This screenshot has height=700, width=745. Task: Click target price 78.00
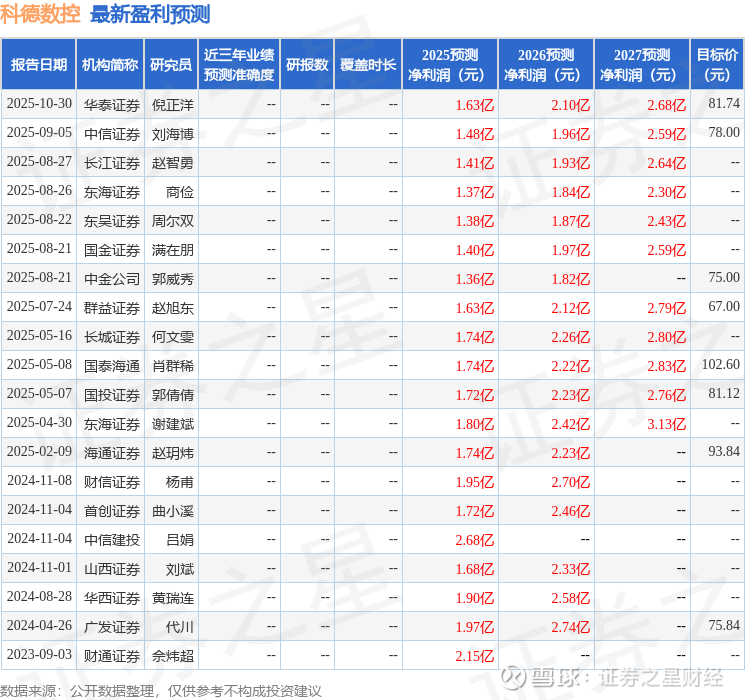(x=724, y=133)
